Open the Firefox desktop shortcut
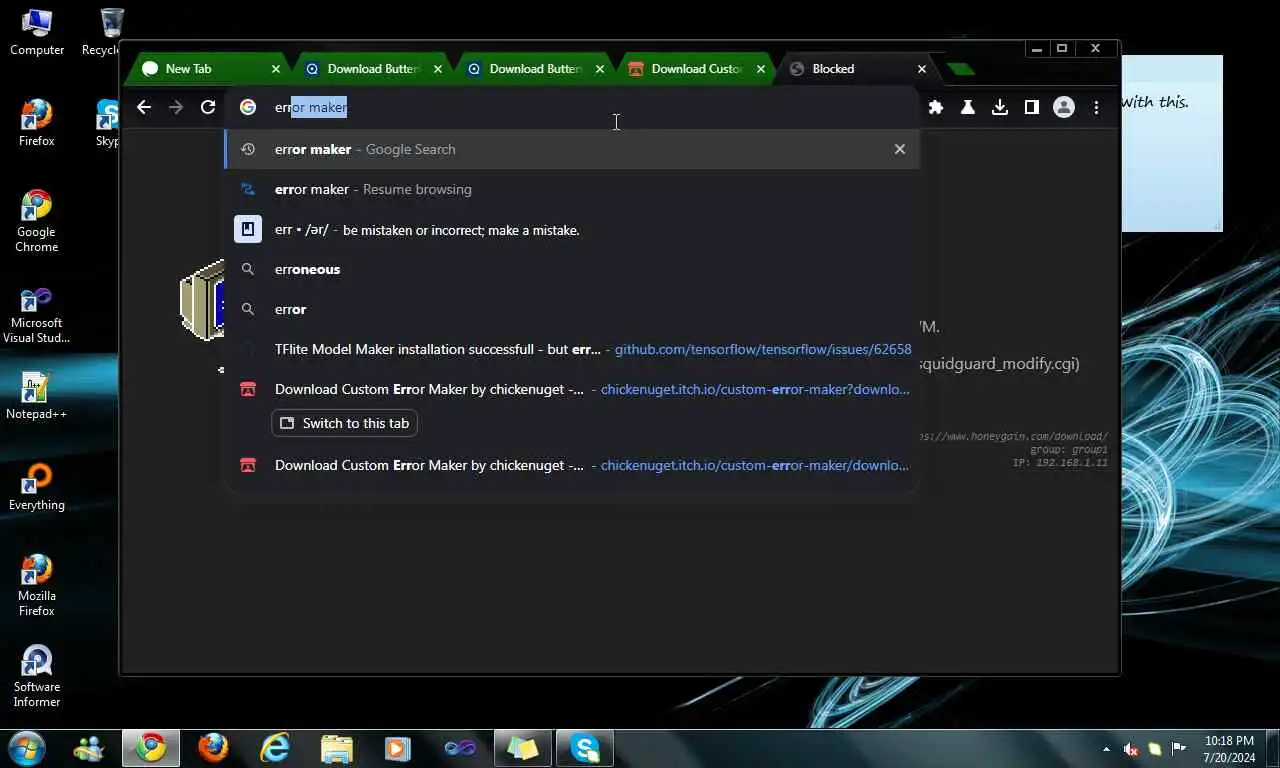This screenshot has height=768, width=1280. coord(37,123)
